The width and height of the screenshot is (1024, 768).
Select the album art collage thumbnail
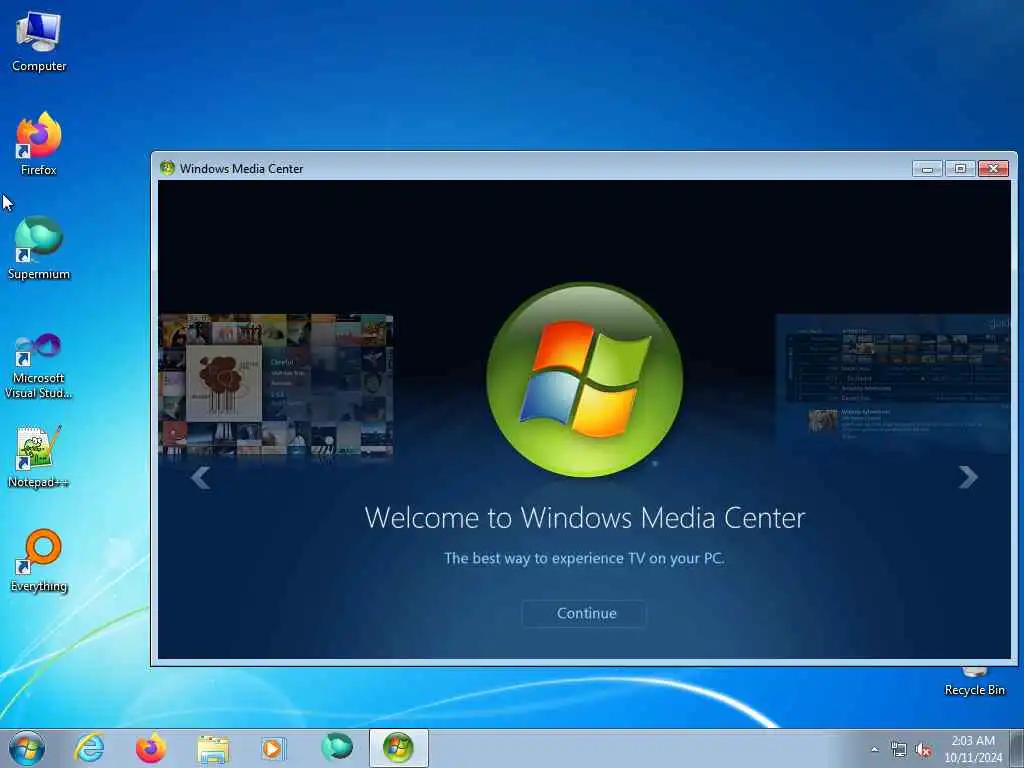(x=276, y=385)
